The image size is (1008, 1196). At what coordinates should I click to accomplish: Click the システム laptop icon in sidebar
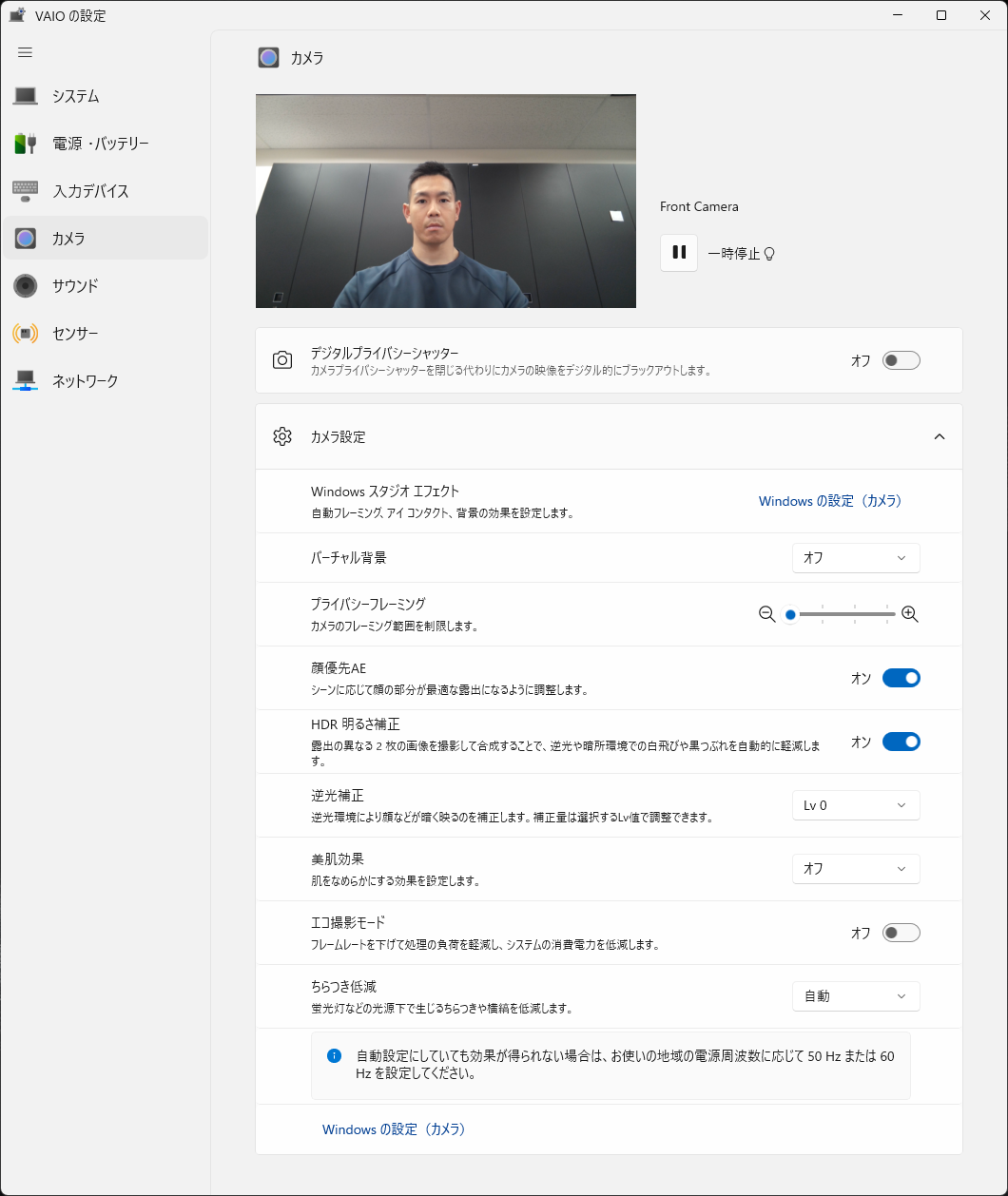26,96
